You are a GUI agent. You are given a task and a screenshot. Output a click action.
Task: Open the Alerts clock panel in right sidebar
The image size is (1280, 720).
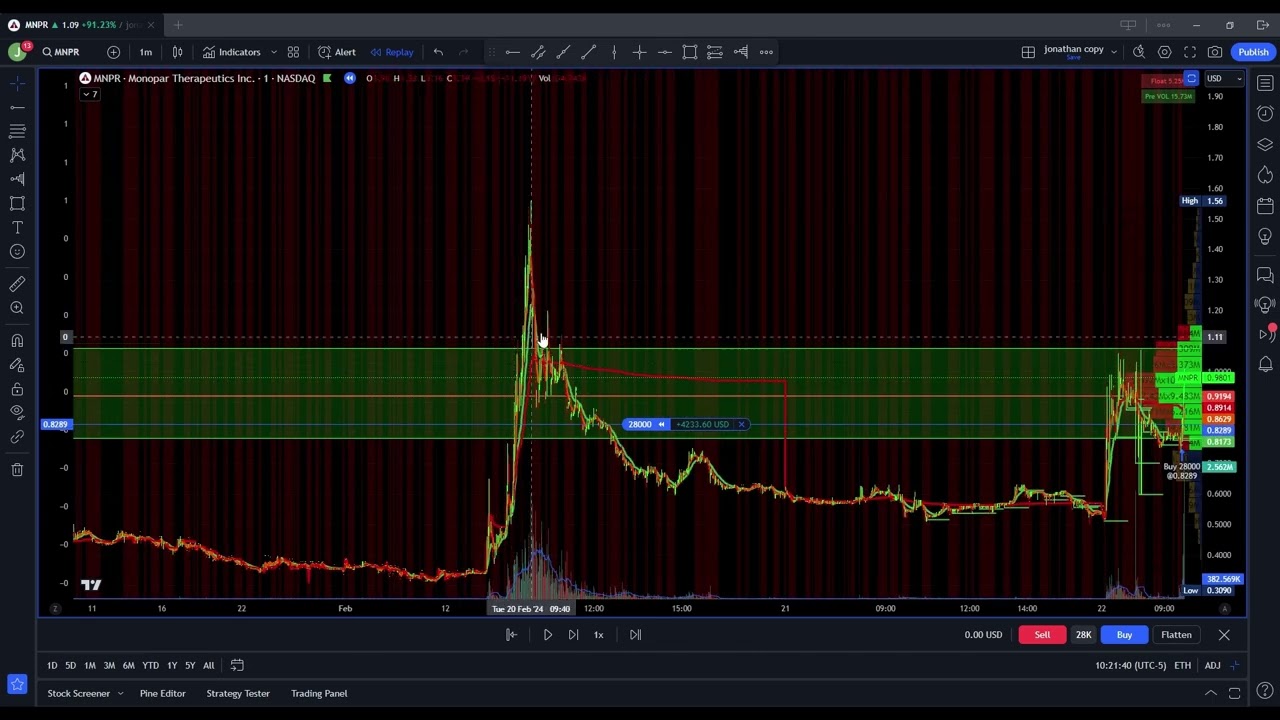pyautogui.click(x=1265, y=113)
